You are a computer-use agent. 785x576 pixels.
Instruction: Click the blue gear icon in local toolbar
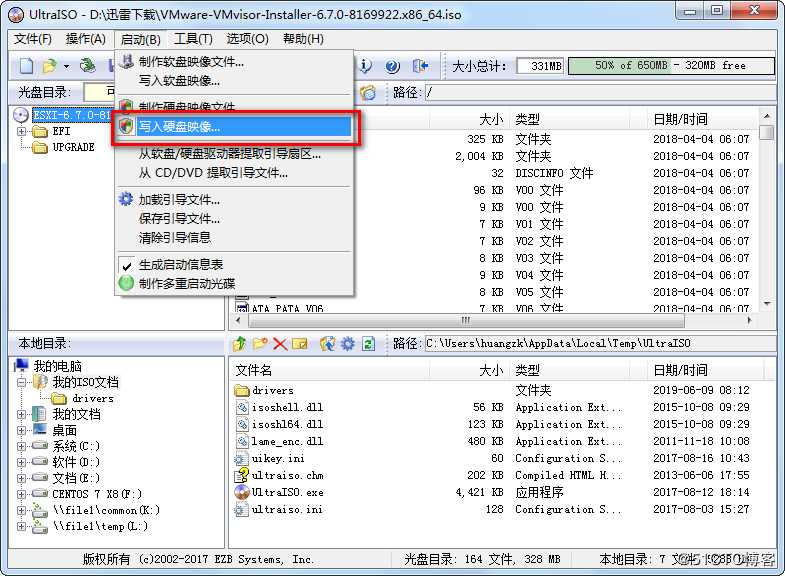tap(348, 343)
